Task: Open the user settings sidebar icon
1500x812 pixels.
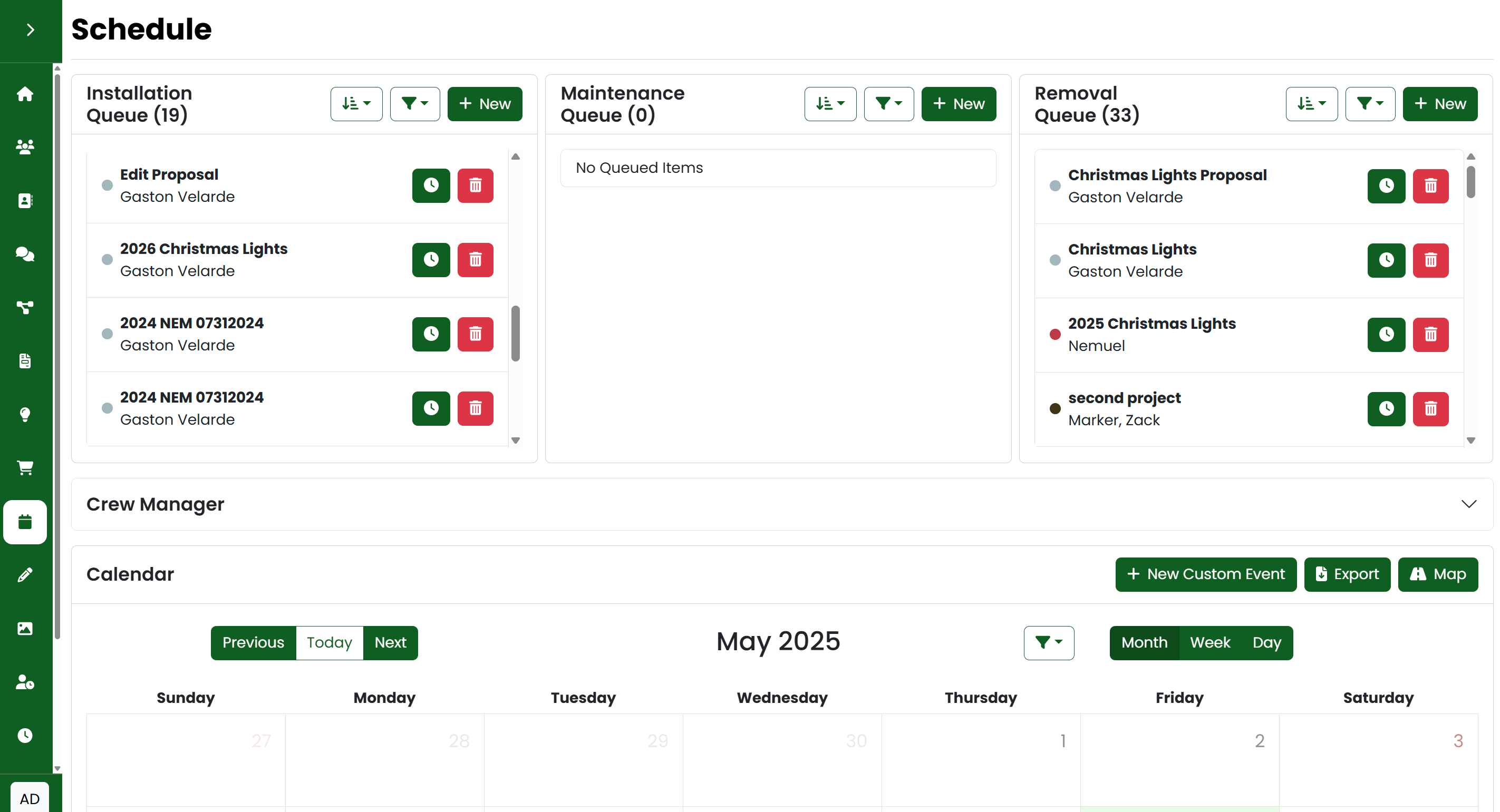Action: point(25,682)
